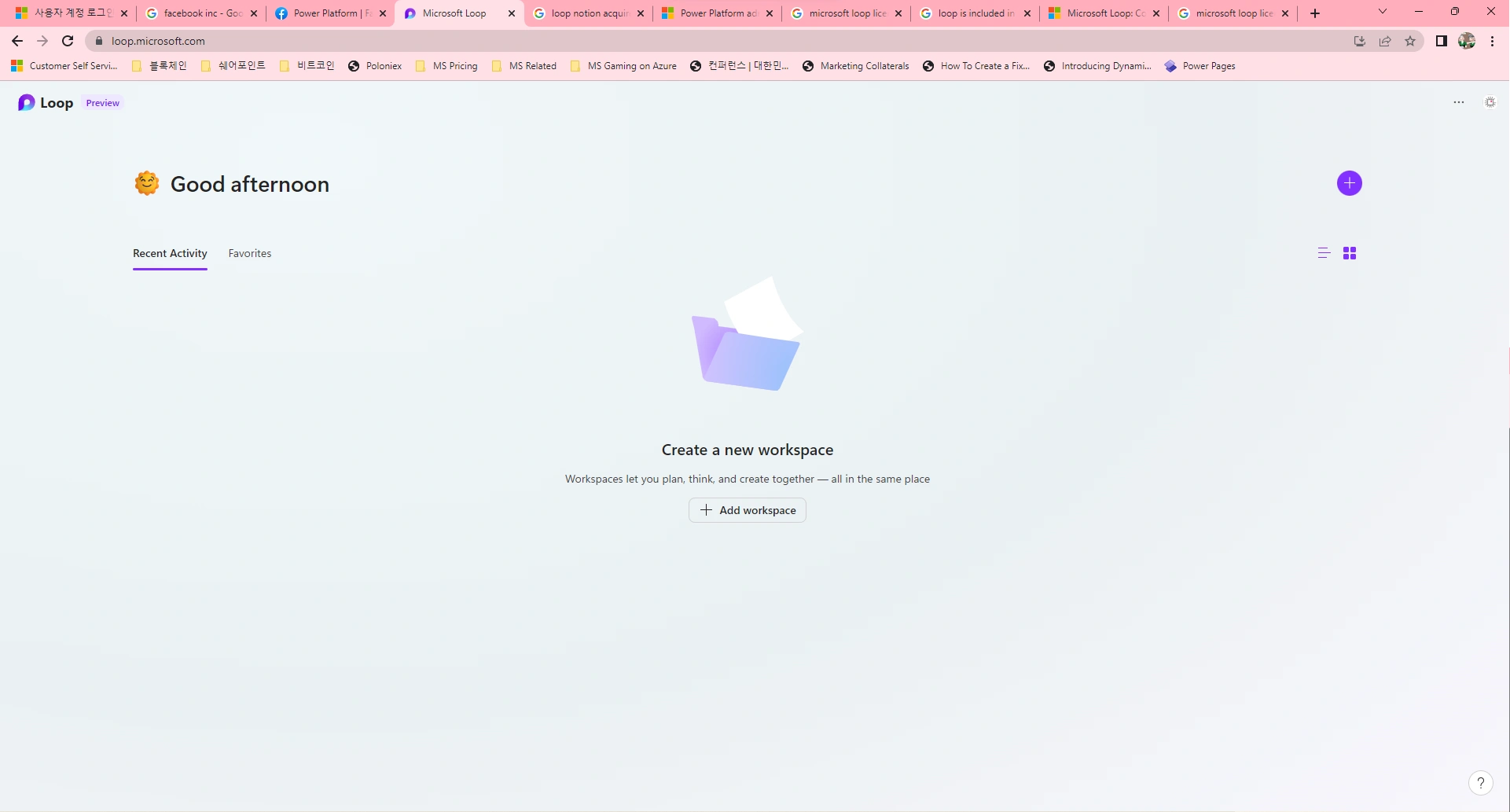Open Loop settings gear icon
Screen dimensions: 1510x812
[x=1490, y=102]
